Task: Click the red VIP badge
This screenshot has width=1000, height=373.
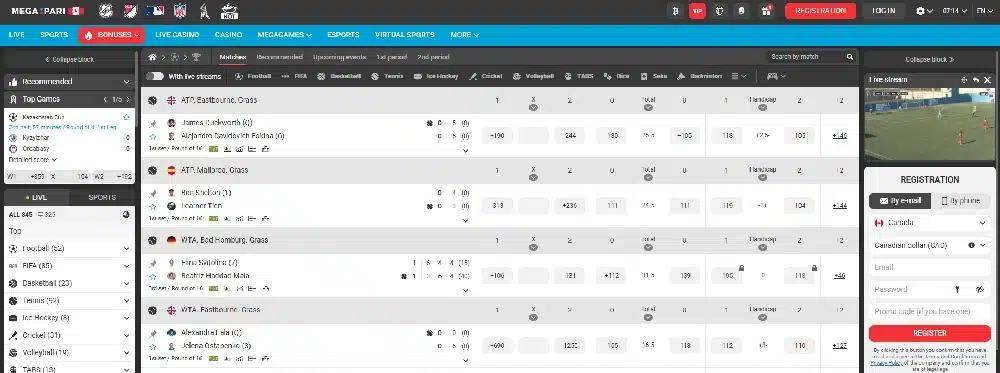Action: click(697, 11)
